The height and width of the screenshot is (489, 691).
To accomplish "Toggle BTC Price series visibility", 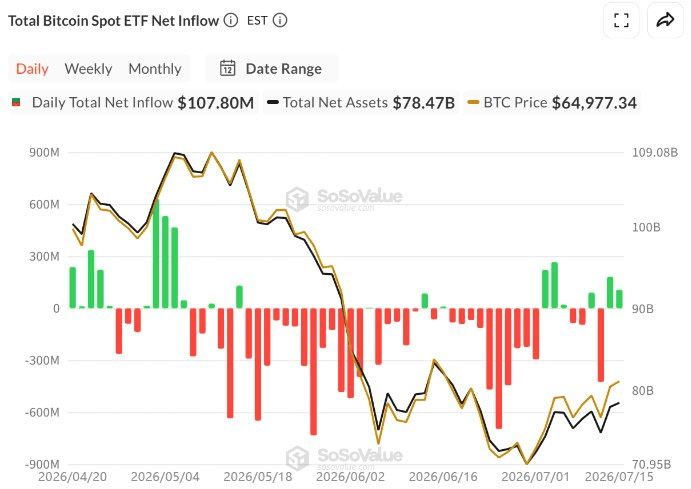I will coord(552,103).
